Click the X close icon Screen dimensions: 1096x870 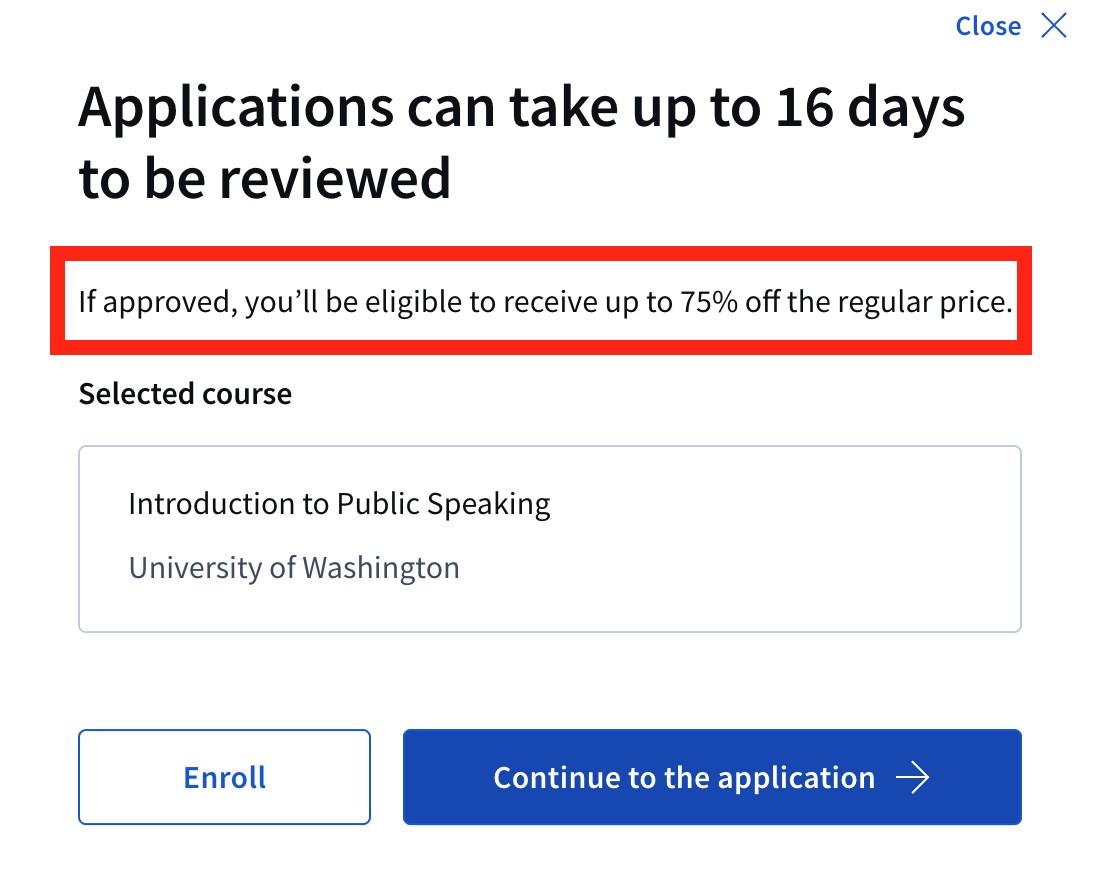tap(1054, 26)
